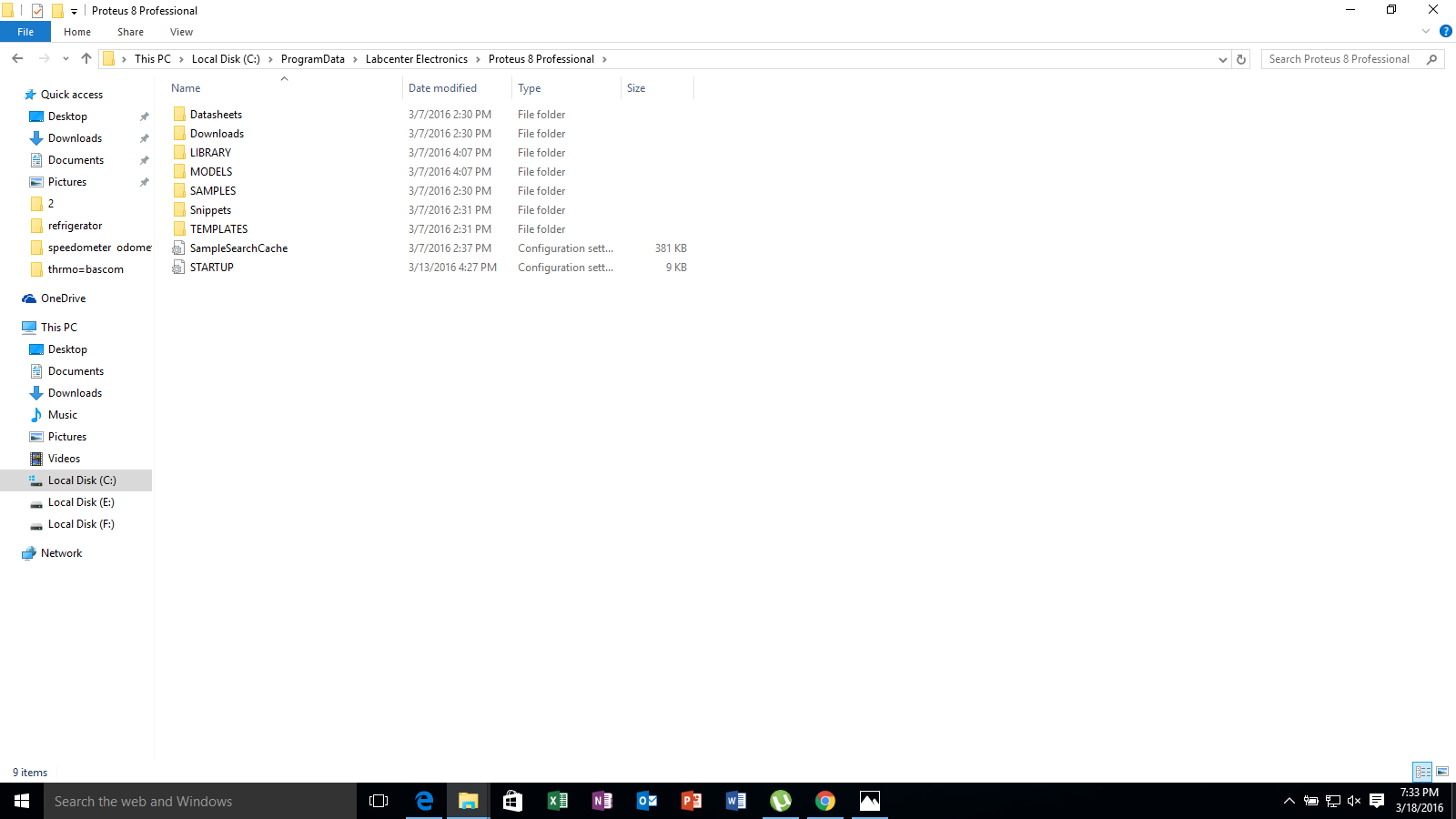Open the STARTUP configuration file
Image resolution: width=1456 pixels, height=819 pixels.
(211, 268)
